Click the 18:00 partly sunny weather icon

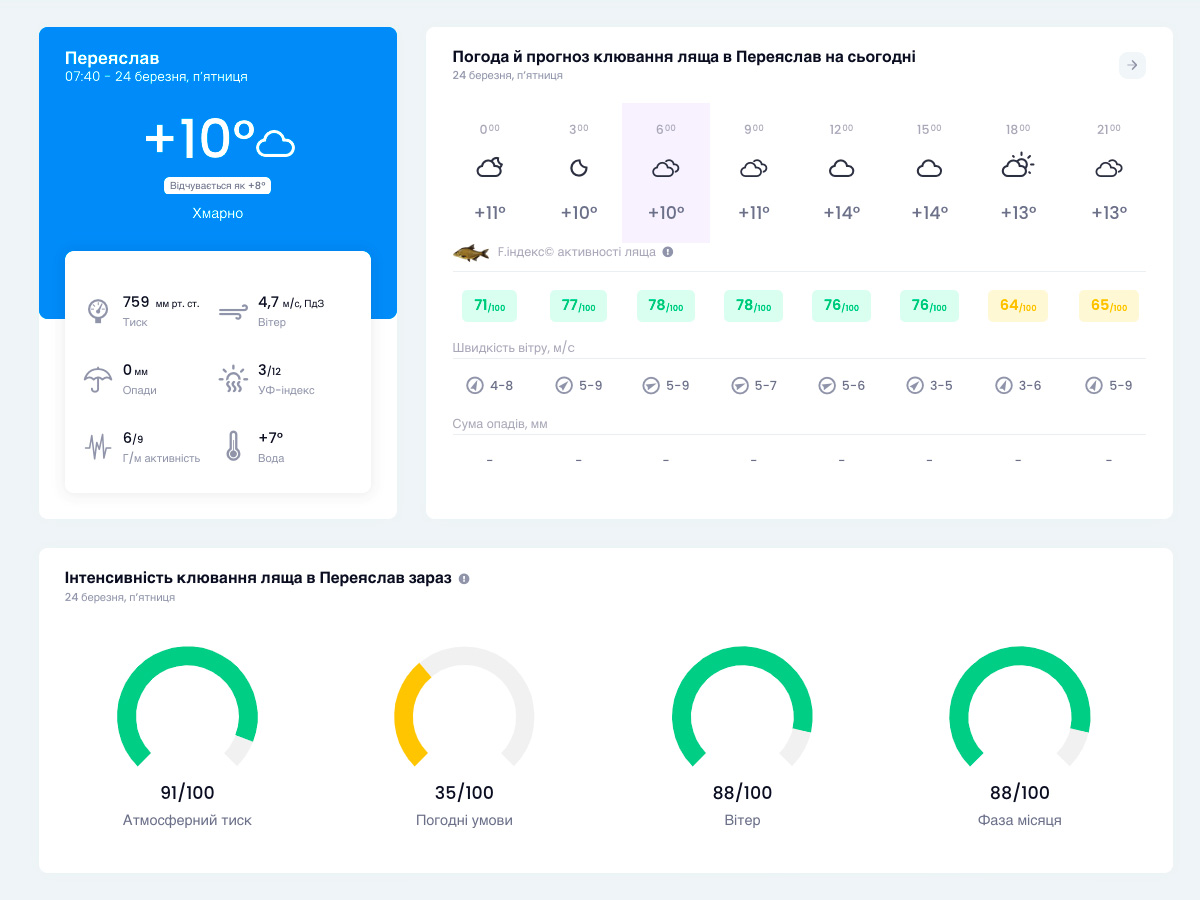tap(1017, 167)
